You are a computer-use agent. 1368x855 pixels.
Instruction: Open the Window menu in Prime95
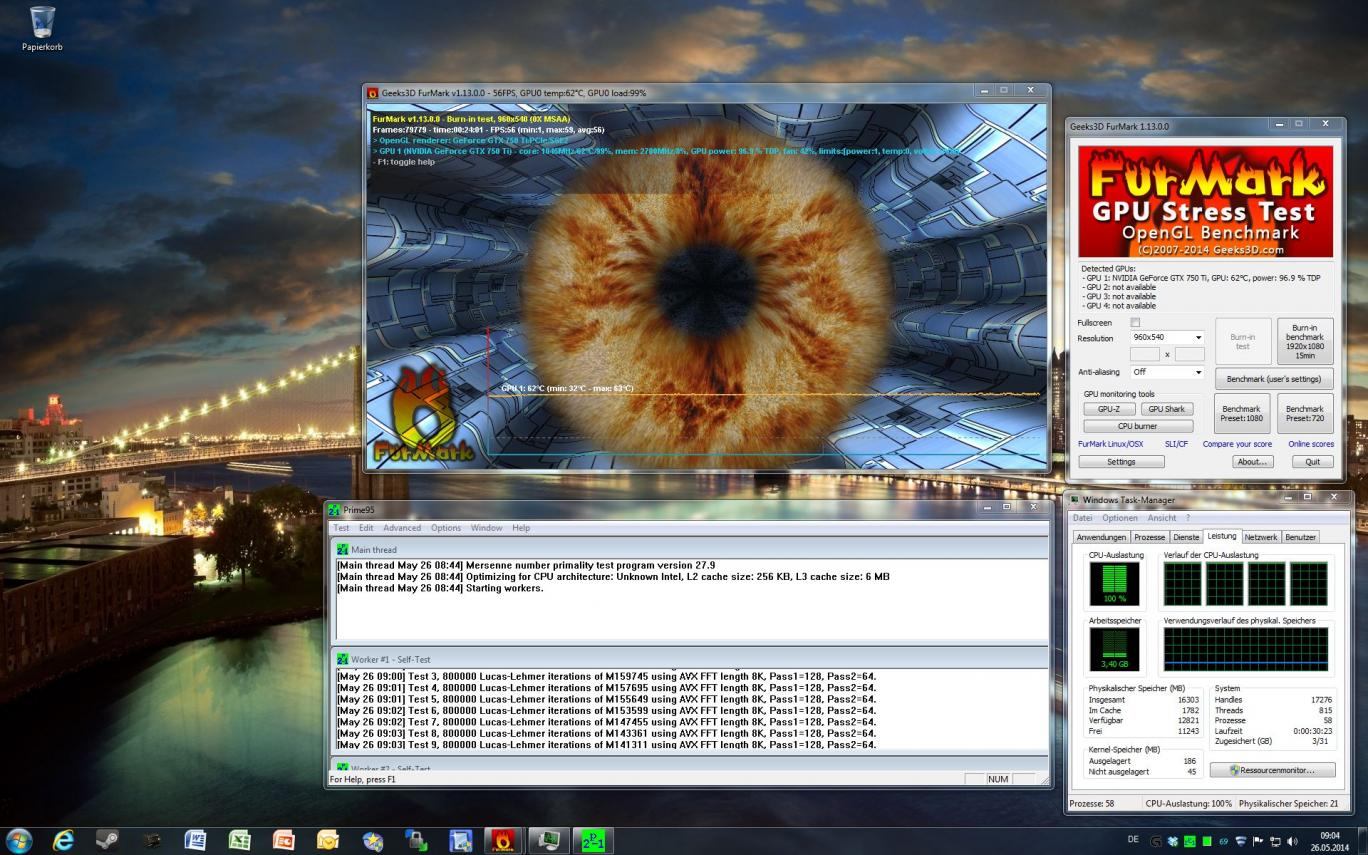486,528
